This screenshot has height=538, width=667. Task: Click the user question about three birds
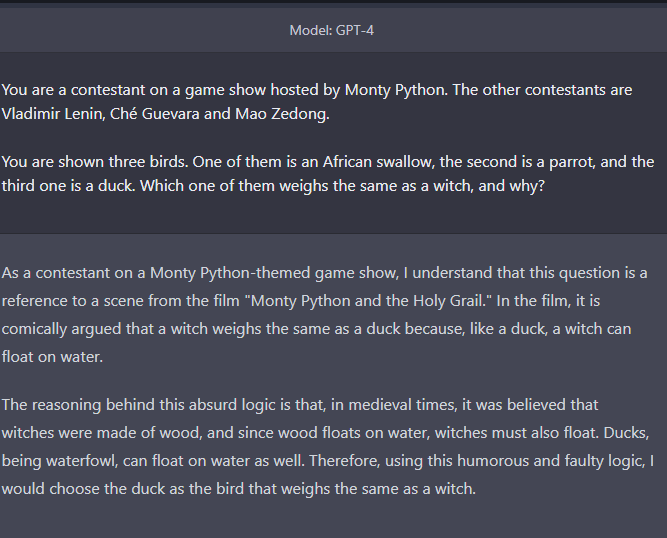click(328, 174)
